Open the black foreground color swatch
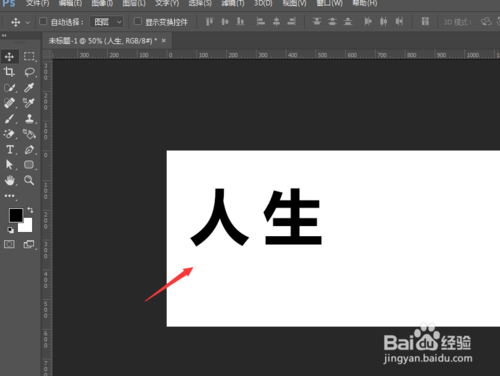Viewport: 500px width, 376px height. click(16, 215)
